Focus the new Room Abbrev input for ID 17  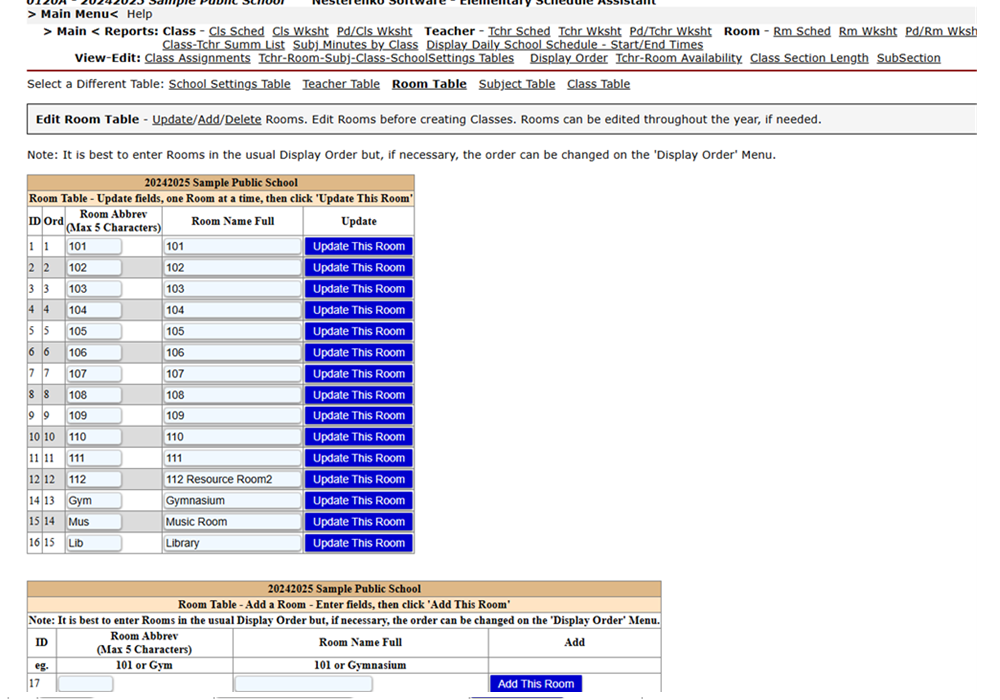coord(85,684)
